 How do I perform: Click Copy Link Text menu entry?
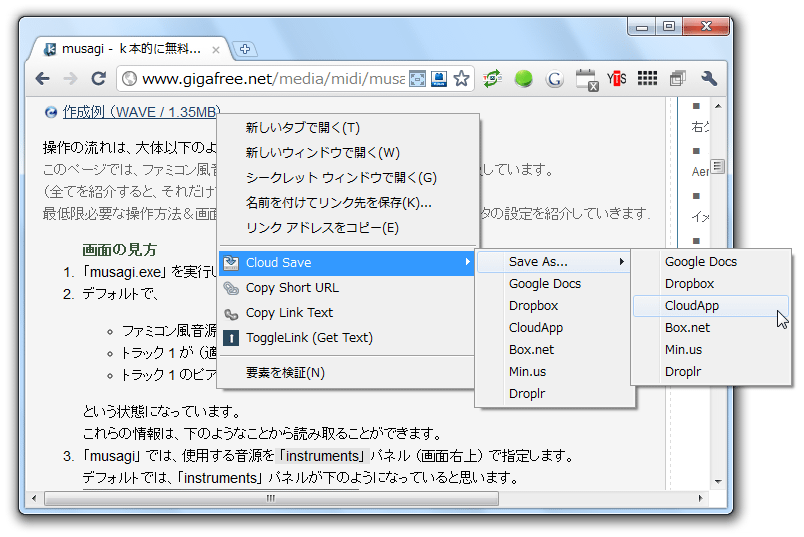(347, 313)
